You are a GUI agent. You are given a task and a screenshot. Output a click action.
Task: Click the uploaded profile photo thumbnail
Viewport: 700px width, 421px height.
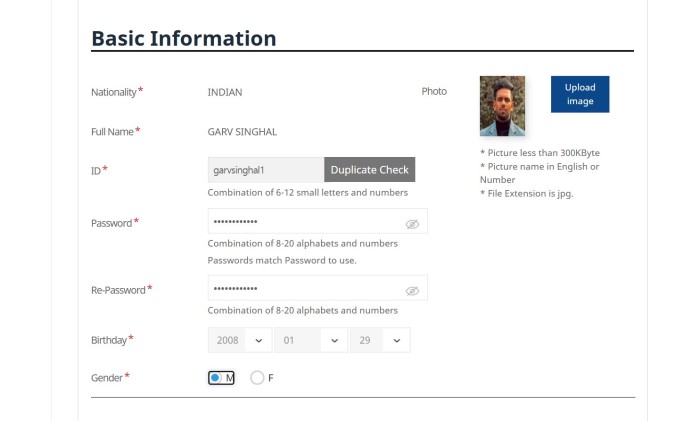(502, 106)
